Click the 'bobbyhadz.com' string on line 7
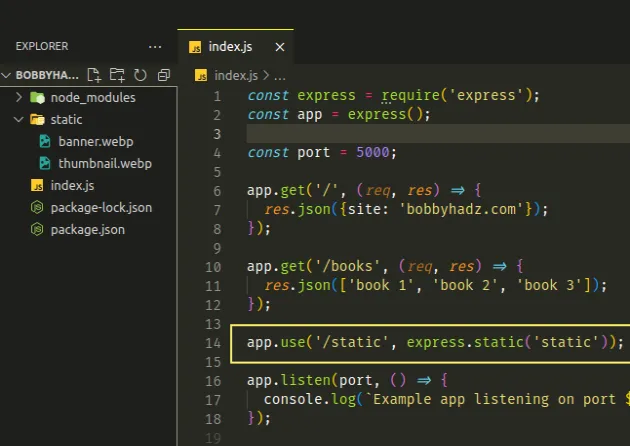 [x=462, y=209]
